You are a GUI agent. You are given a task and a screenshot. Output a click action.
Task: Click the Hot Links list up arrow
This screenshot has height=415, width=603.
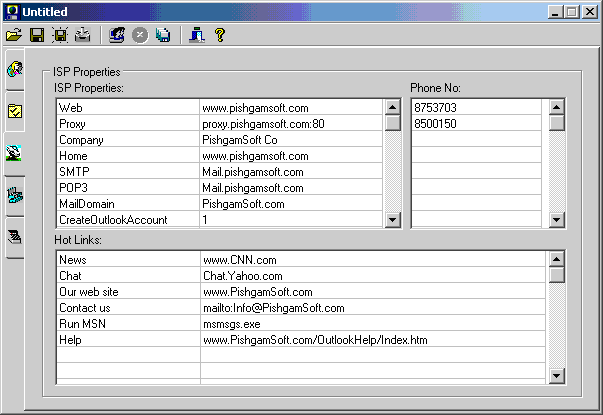(556, 259)
